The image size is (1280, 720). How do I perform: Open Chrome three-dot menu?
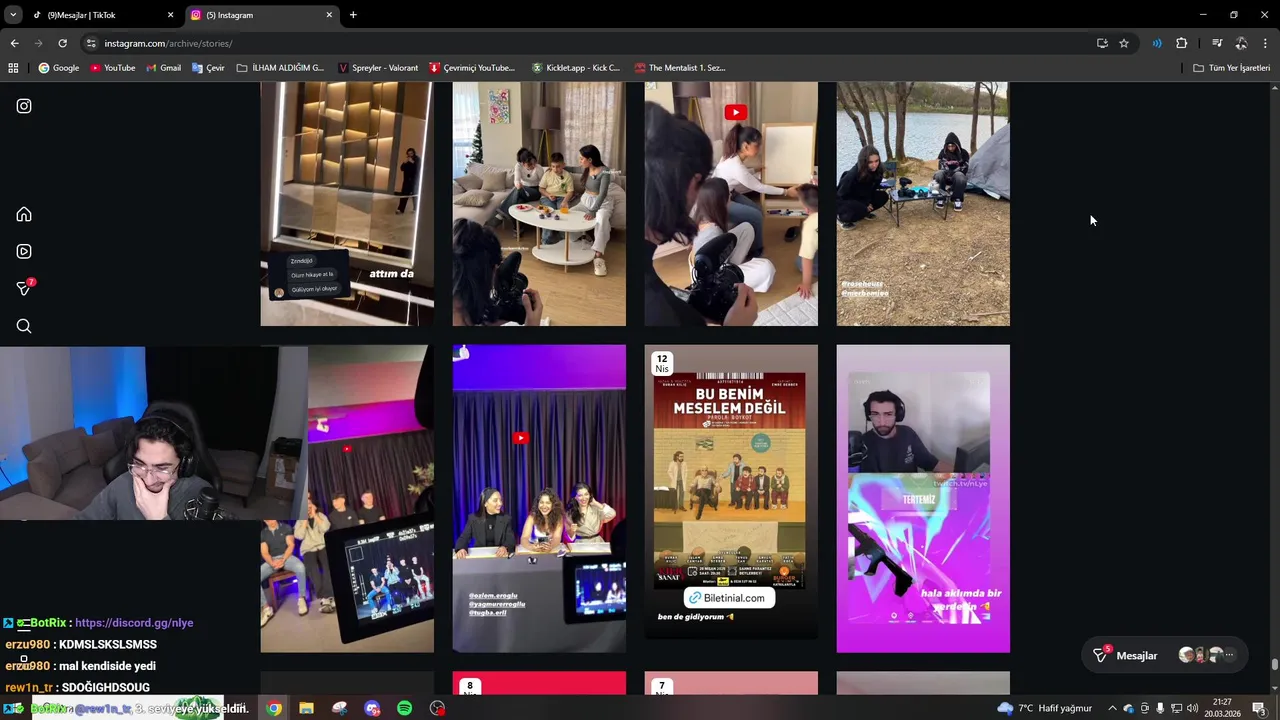pos(1265,43)
